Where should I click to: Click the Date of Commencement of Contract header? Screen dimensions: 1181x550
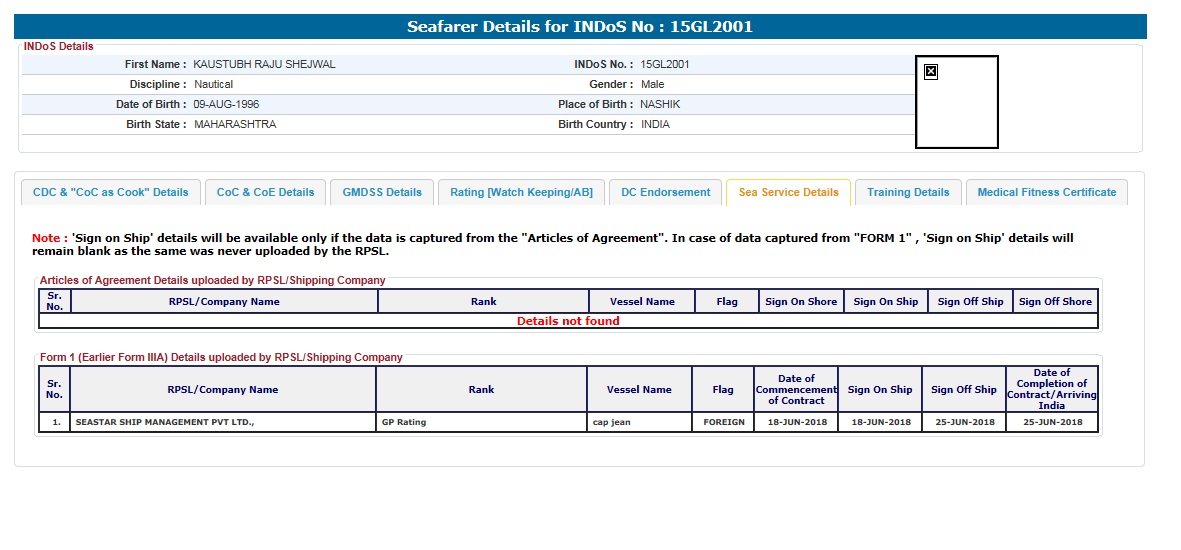click(x=796, y=389)
